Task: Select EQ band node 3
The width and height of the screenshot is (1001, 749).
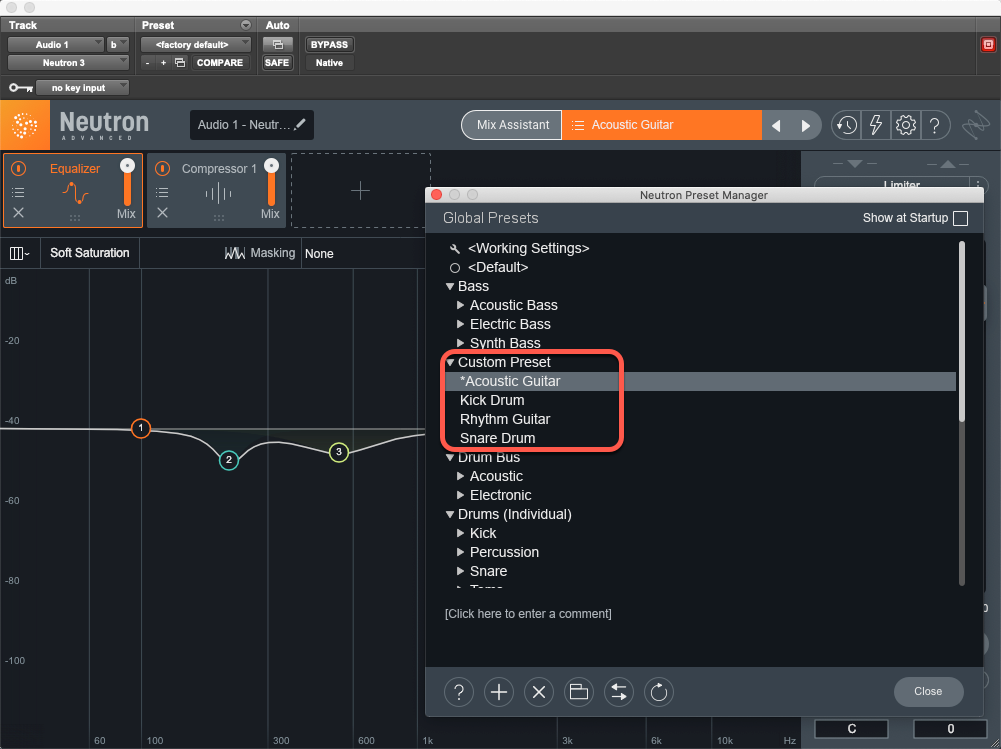Action: [338, 452]
